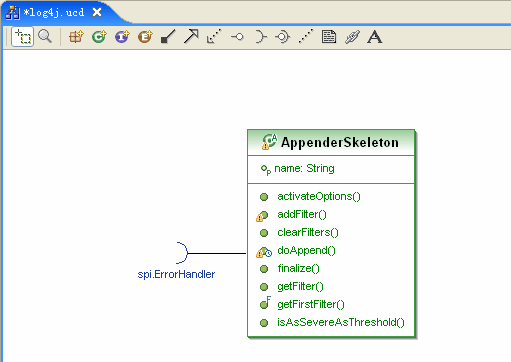
Task: Select the generalization arrow tool
Action: point(191,36)
